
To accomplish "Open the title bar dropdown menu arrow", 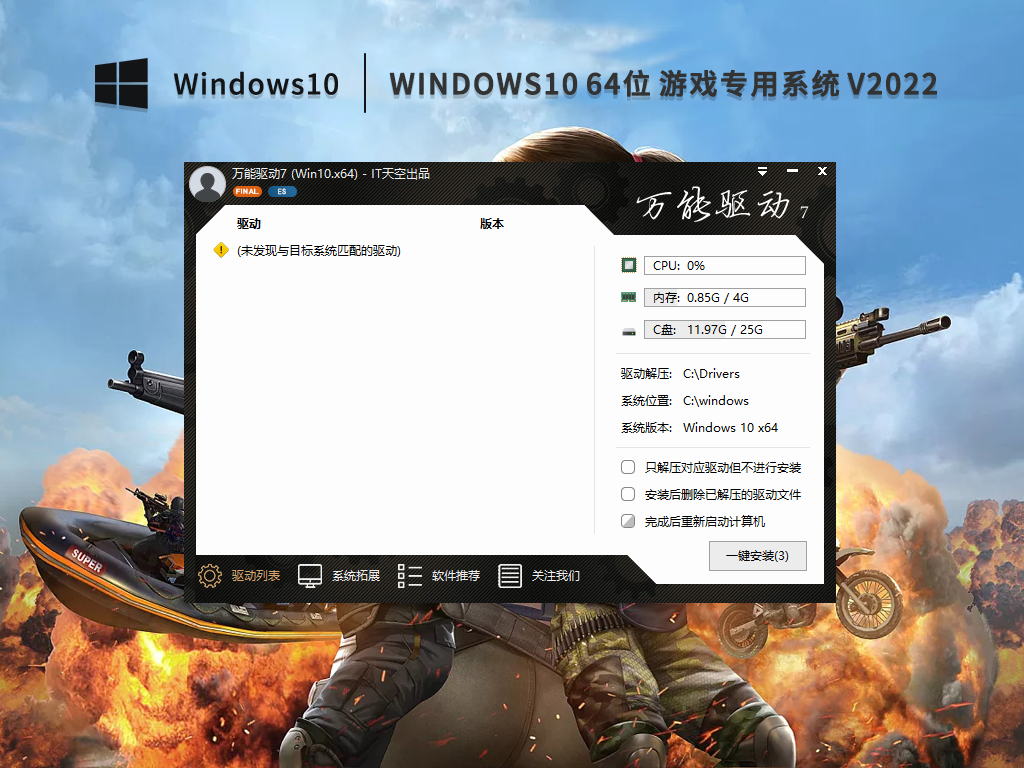I will [762, 171].
